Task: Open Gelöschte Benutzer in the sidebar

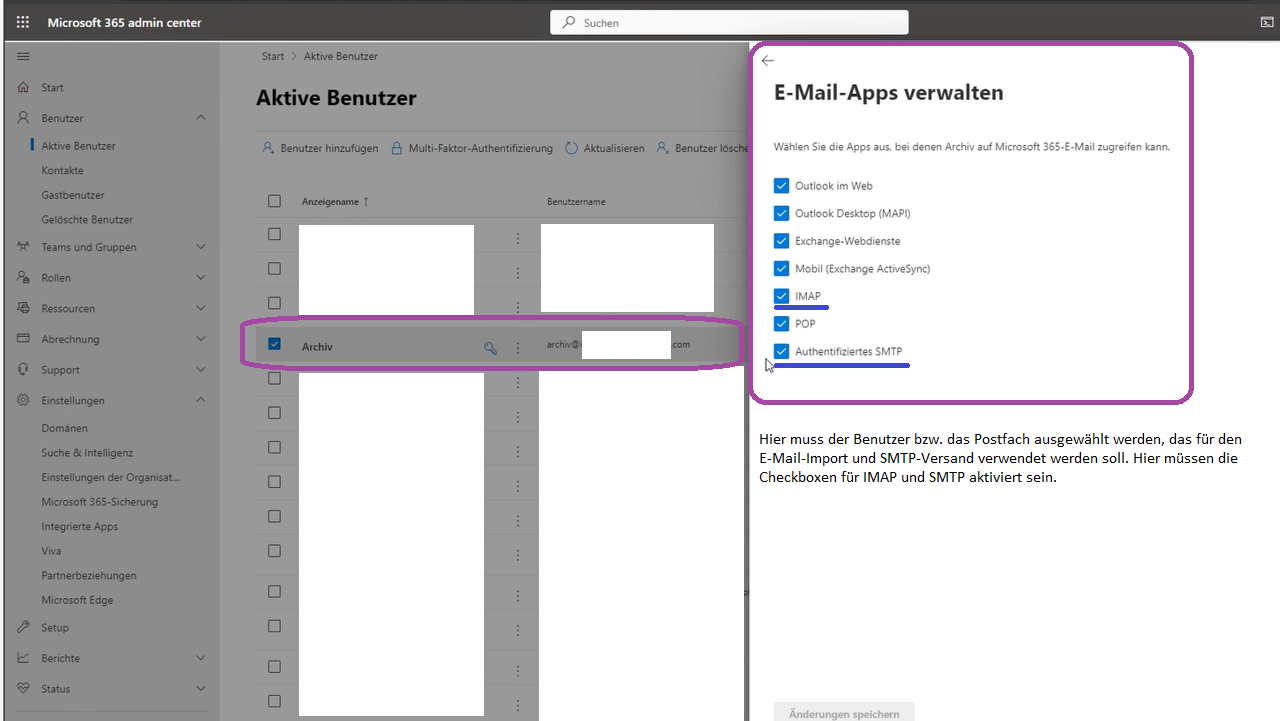Action: click(87, 220)
